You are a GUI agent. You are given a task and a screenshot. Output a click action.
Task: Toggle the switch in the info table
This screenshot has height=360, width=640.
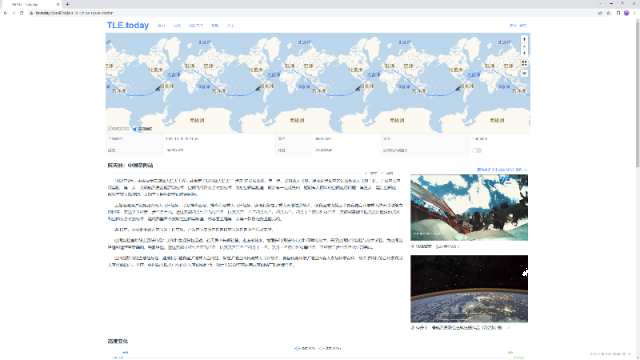[477, 151]
